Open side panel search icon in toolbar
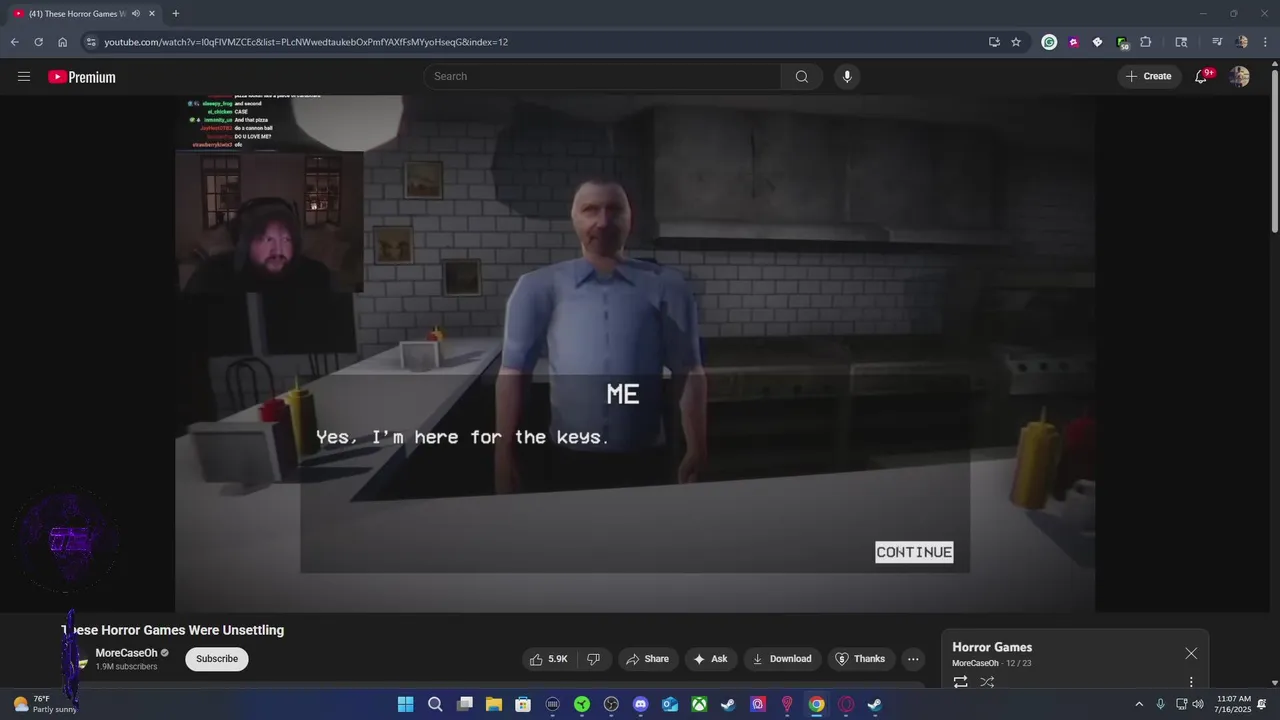The width and height of the screenshot is (1280, 720). click(1181, 42)
